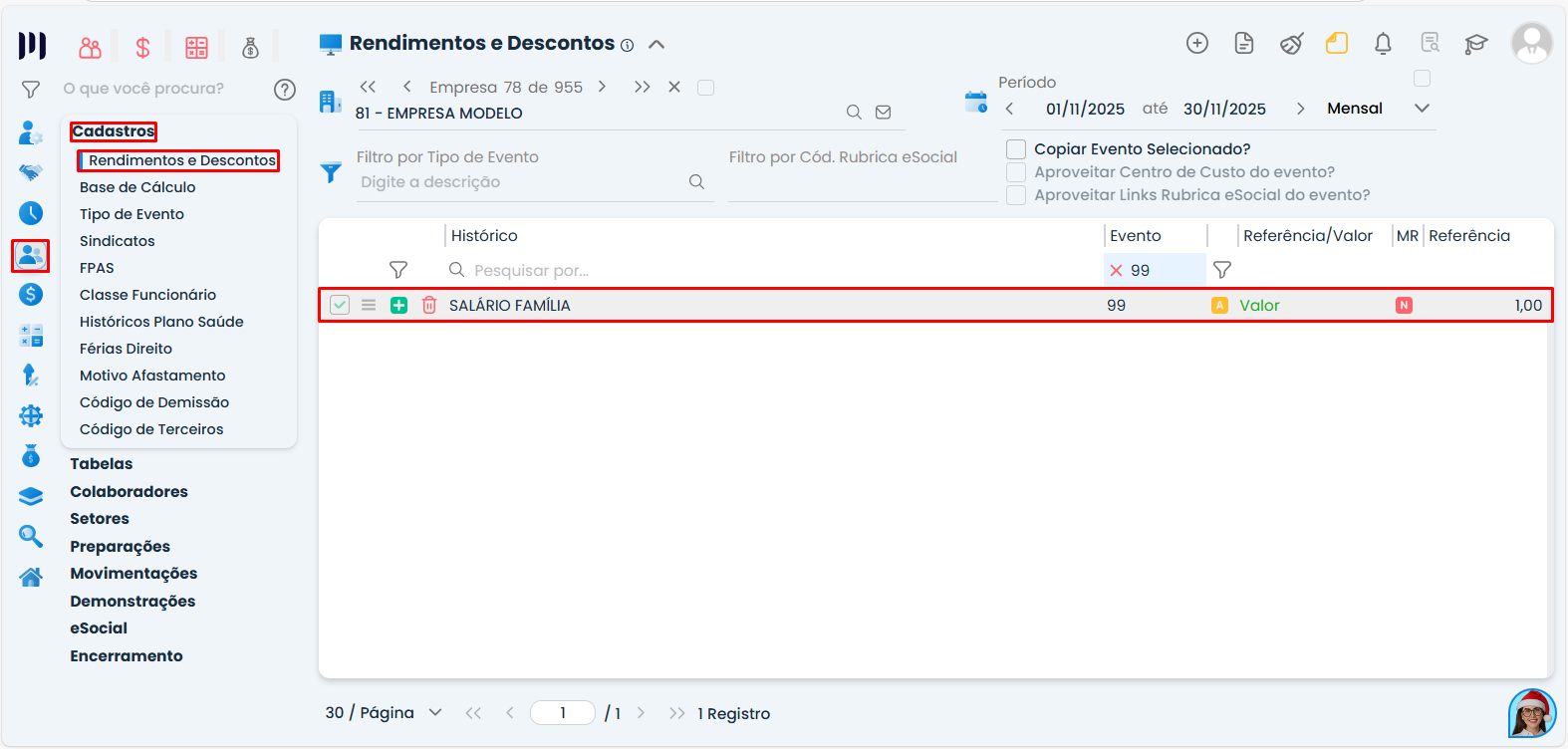Toggle the checkbox above period dropdown
1568x749 pixels.
click(1423, 78)
